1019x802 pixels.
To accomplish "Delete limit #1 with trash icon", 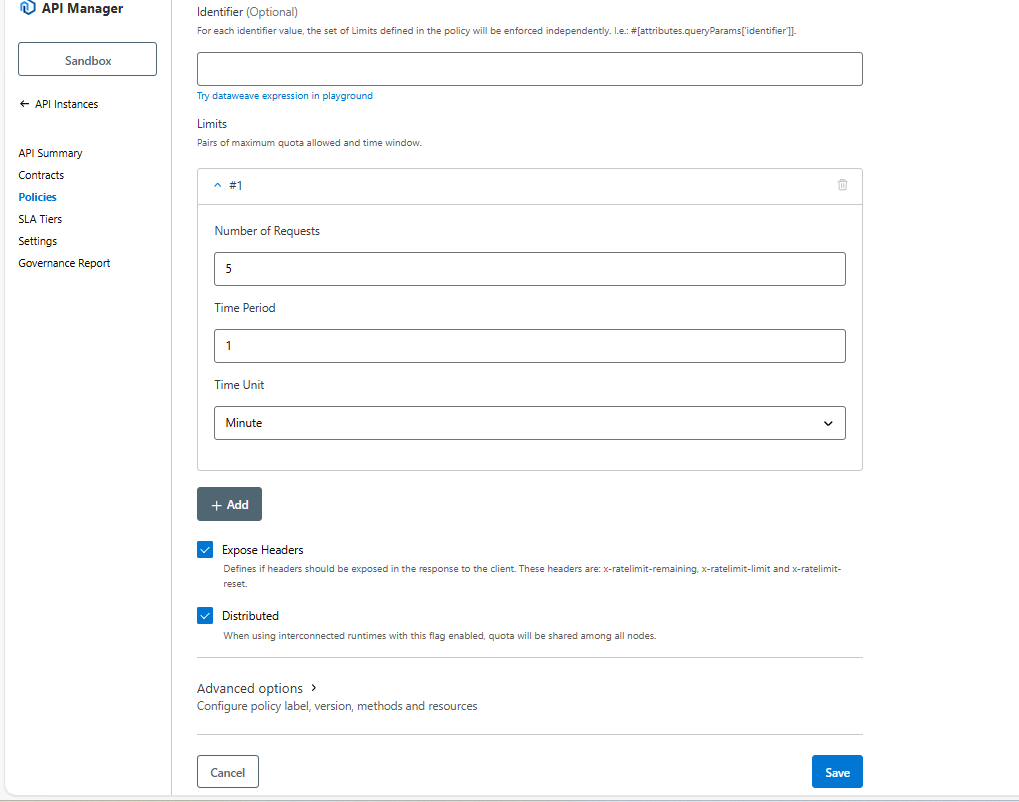I will pyautogui.click(x=842, y=185).
